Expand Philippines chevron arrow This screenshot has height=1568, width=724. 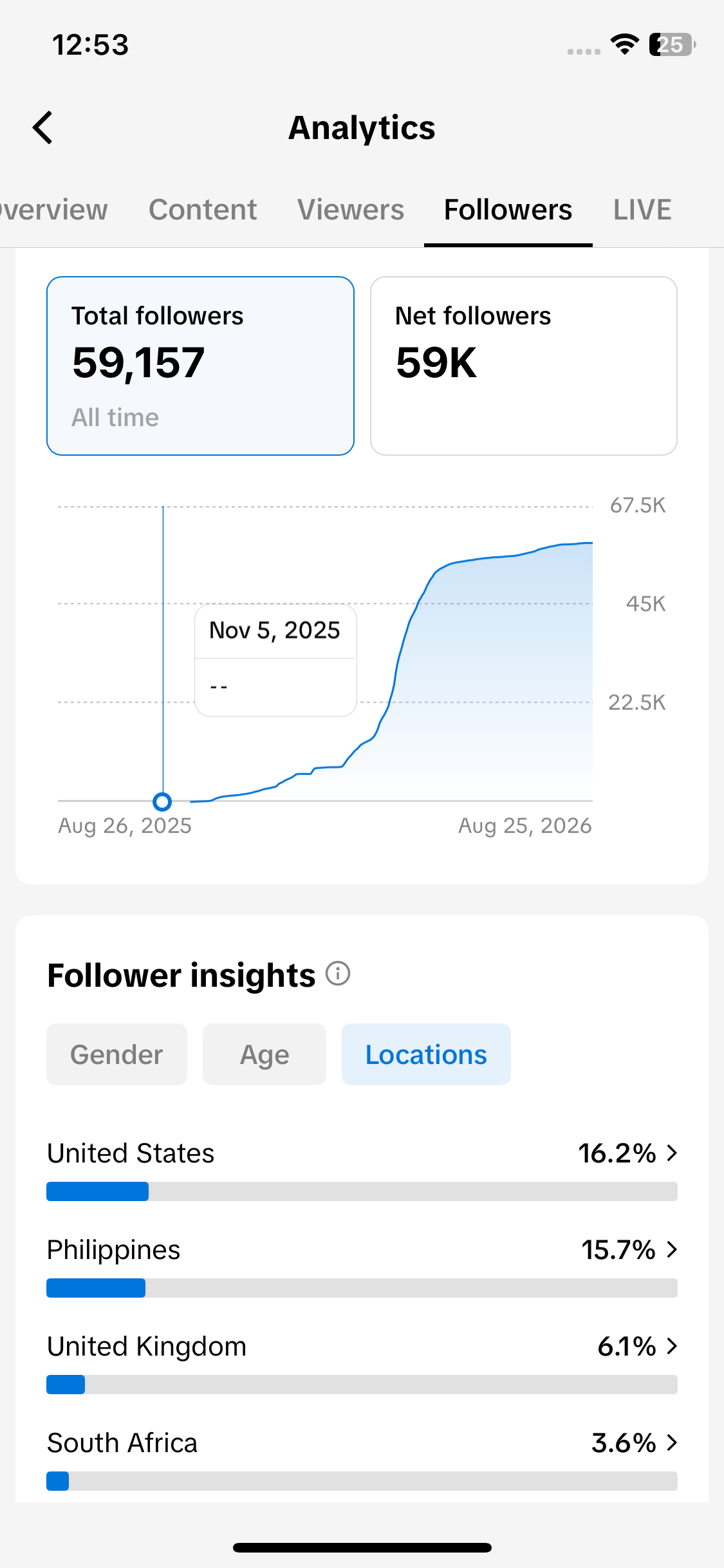point(672,1249)
